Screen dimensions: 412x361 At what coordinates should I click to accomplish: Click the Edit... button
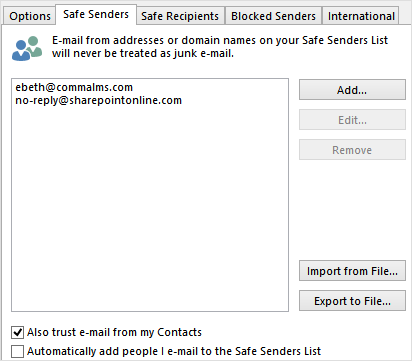352,120
